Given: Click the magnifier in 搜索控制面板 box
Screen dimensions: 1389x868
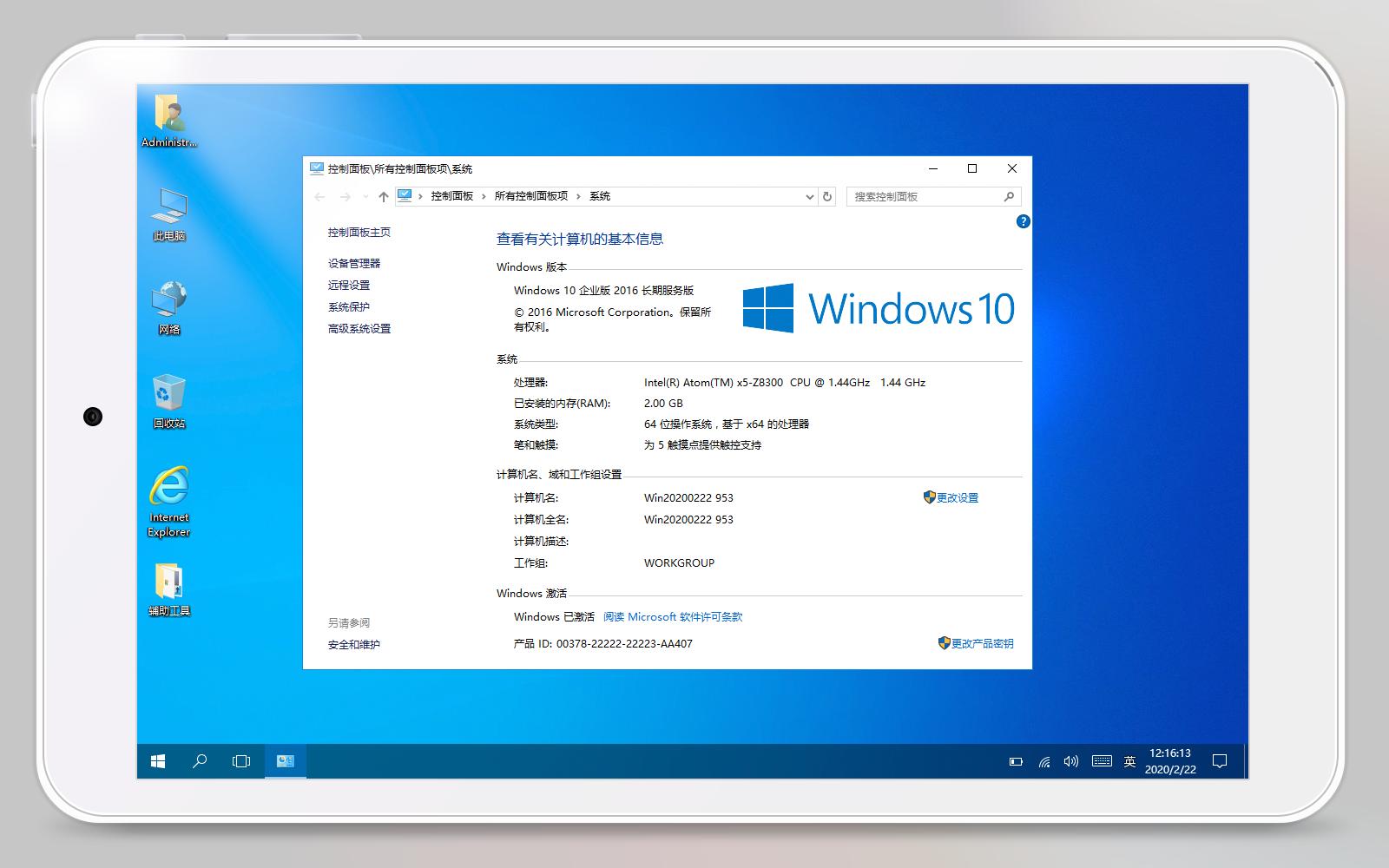Looking at the screenshot, I should click(x=1009, y=197).
